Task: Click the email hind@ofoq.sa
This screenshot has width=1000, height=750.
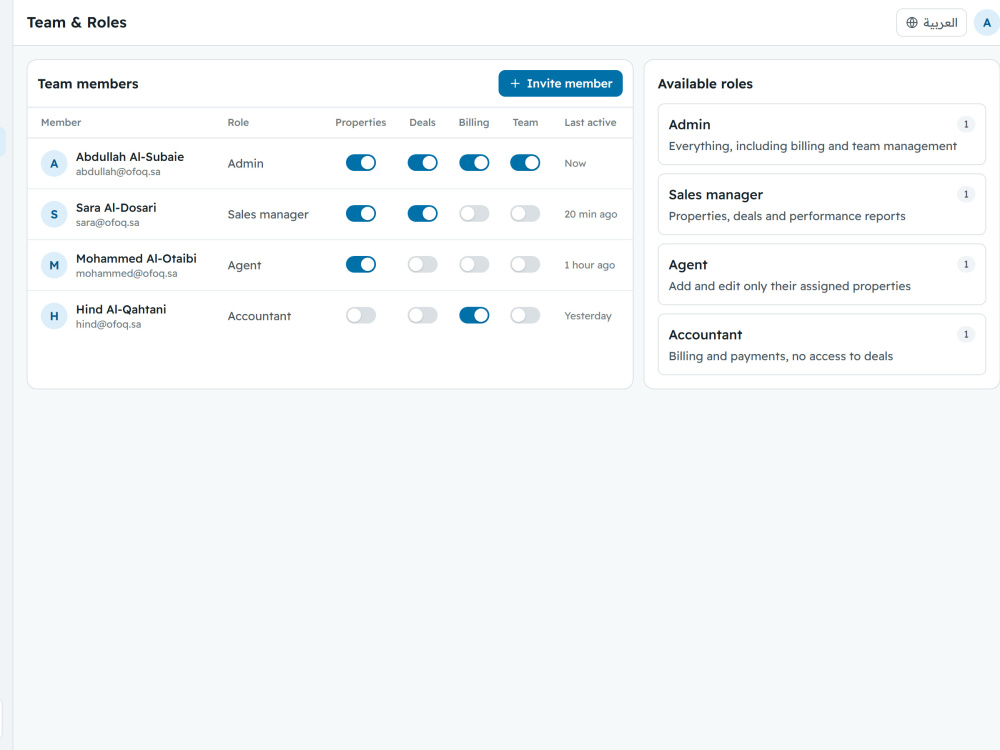Action: coord(108,325)
